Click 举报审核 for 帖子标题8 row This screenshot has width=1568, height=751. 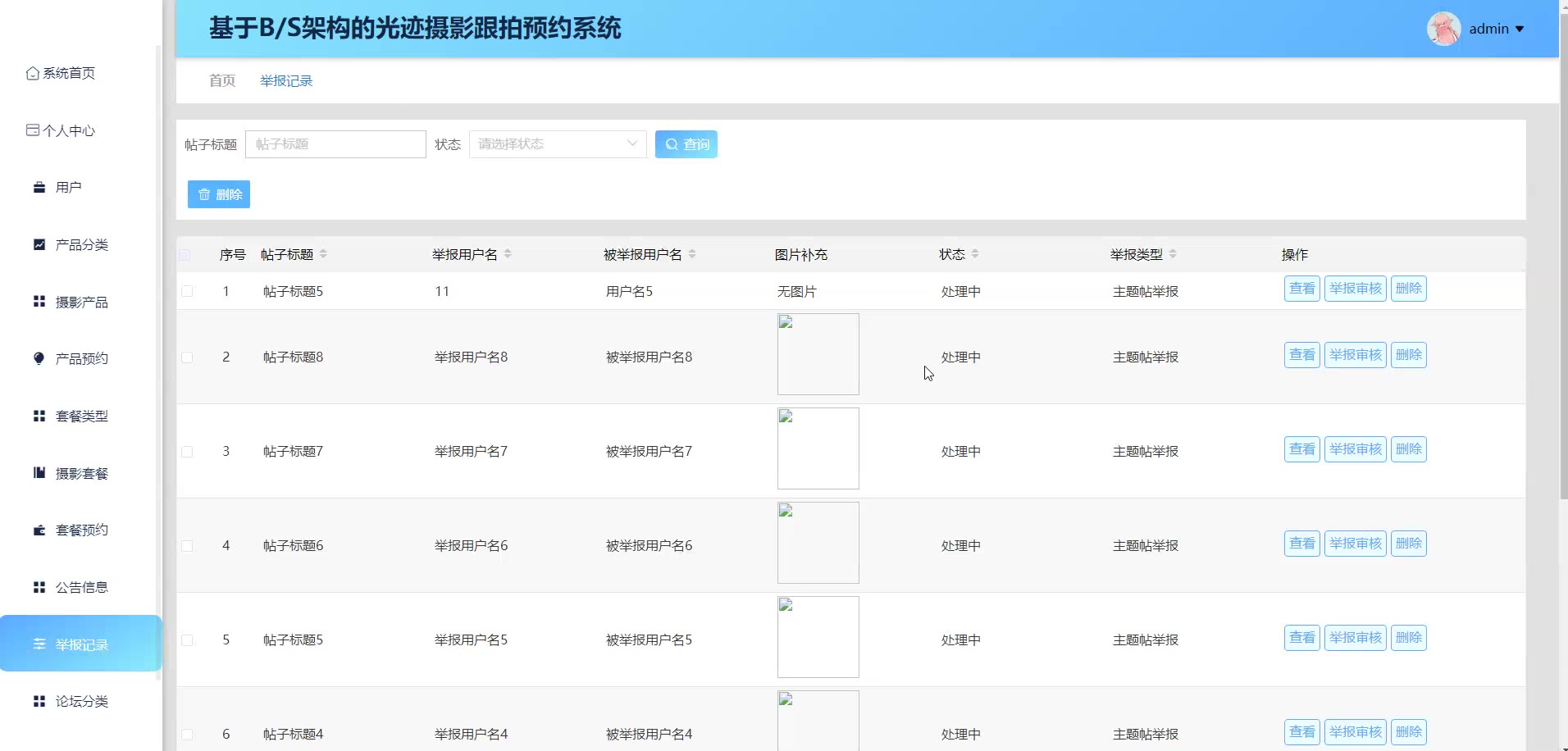(x=1355, y=355)
